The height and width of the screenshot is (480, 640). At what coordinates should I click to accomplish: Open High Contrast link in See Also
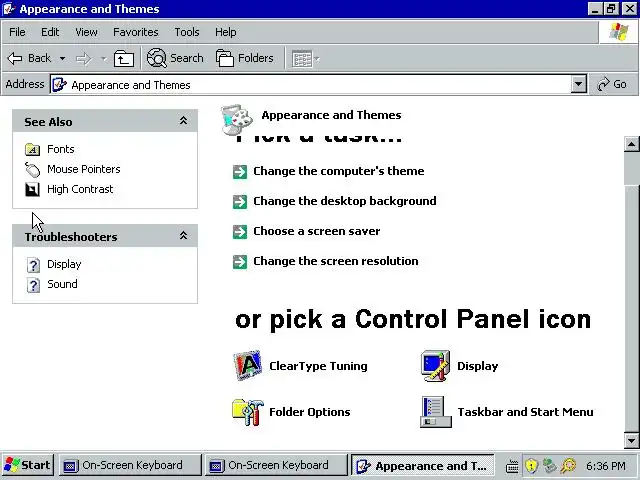[80, 189]
